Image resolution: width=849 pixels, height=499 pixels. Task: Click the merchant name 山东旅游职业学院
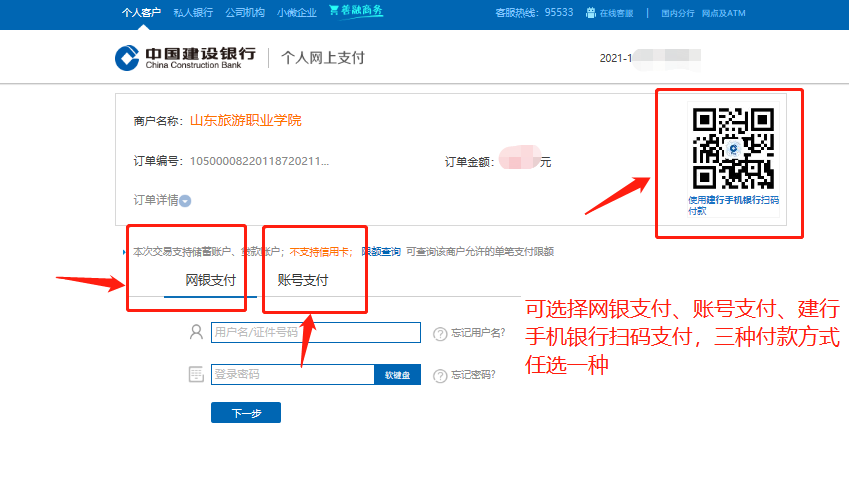[246, 120]
